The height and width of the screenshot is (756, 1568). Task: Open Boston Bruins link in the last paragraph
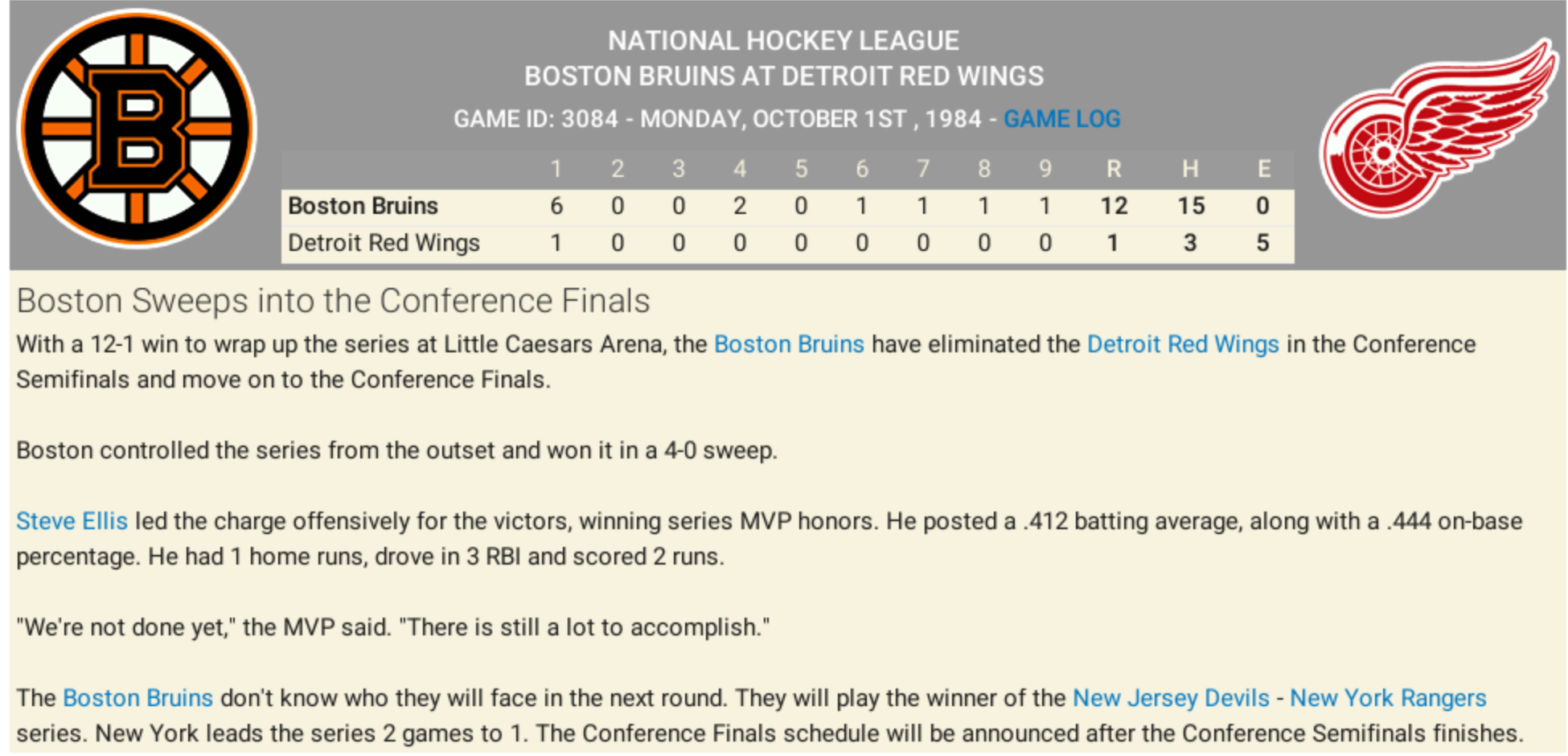pos(138,698)
